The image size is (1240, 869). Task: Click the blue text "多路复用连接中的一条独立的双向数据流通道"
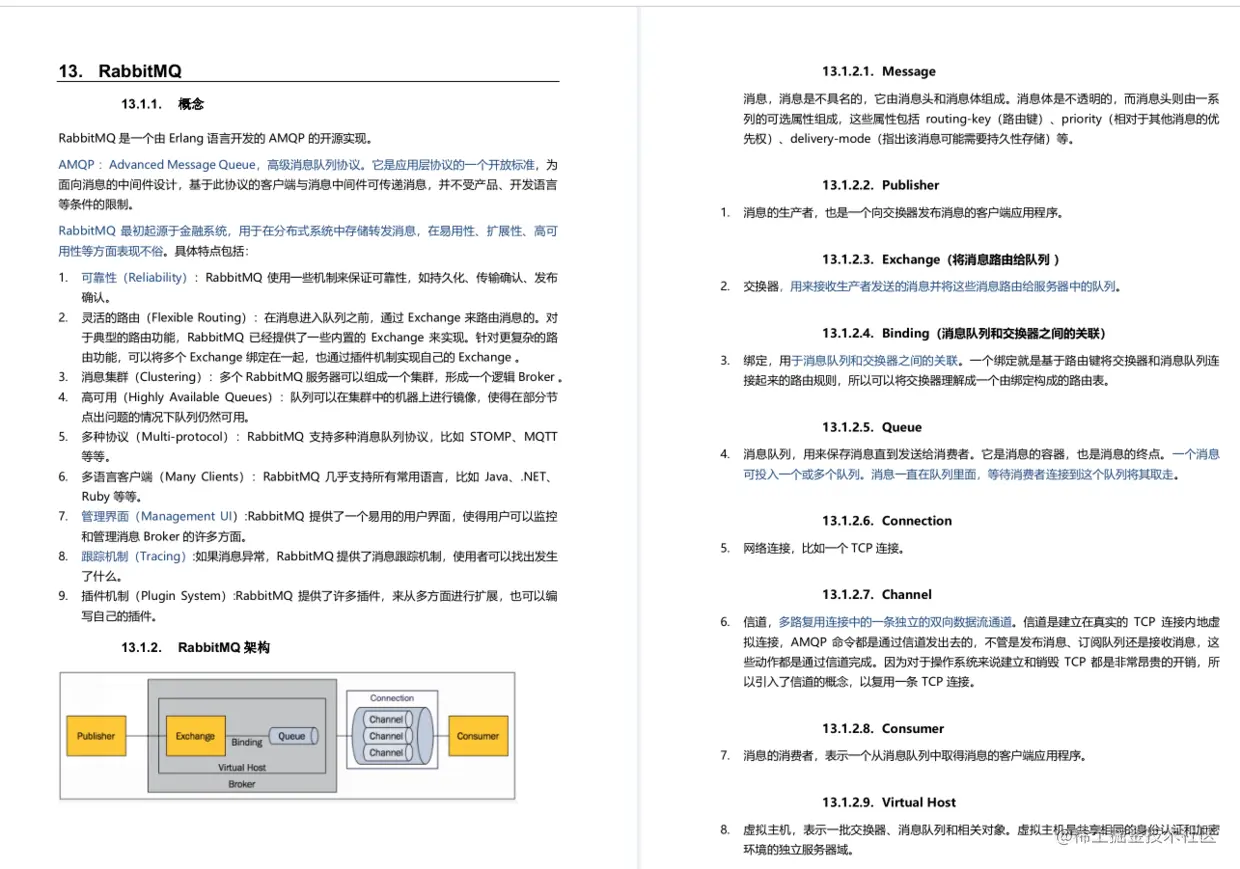[x=895, y=622]
